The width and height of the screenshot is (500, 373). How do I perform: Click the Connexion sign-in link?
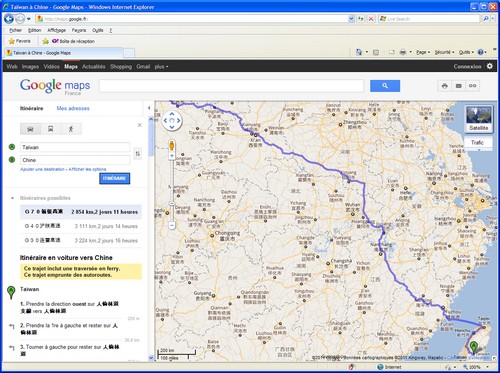(x=467, y=66)
